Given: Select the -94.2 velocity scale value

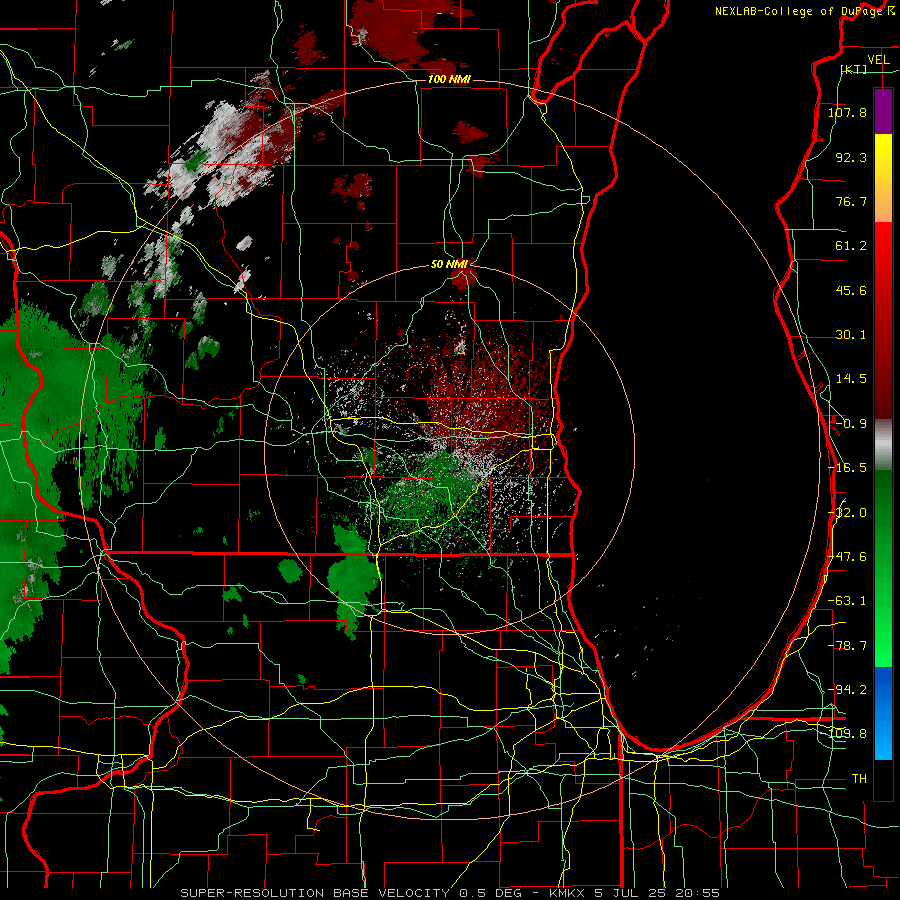Looking at the screenshot, I should coord(847,690).
